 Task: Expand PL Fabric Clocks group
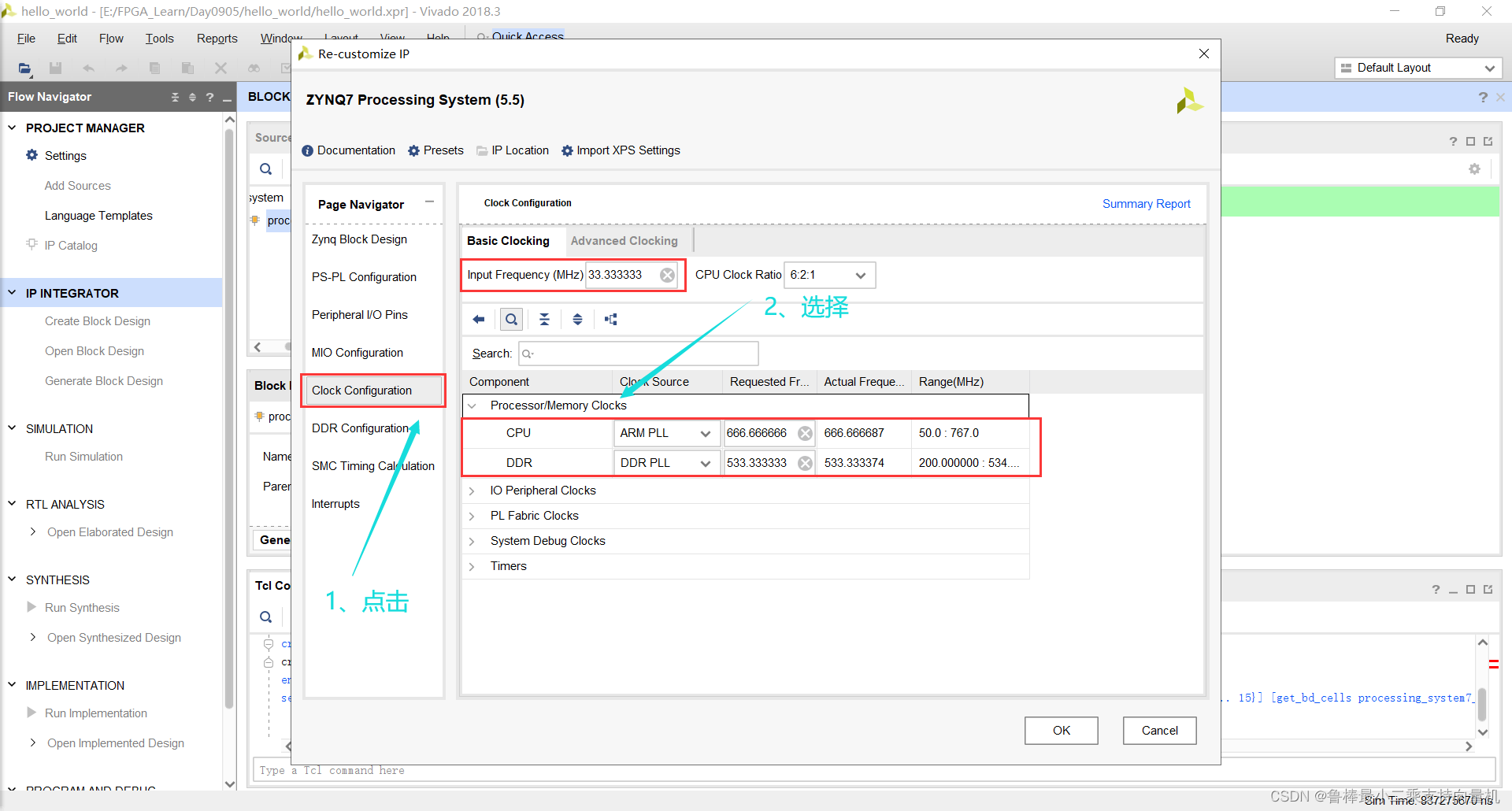[472, 516]
